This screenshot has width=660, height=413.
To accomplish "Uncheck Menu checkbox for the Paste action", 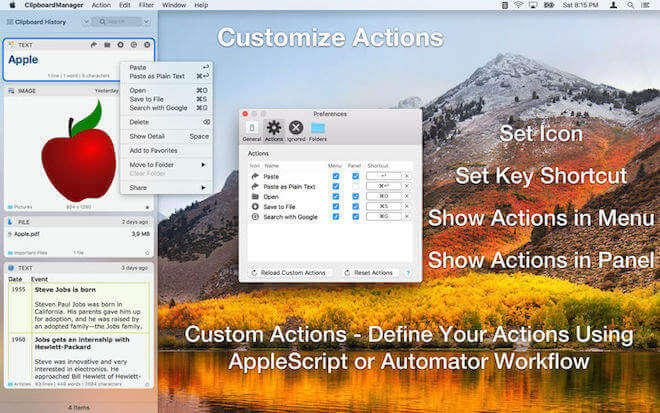I will click(335, 176).
